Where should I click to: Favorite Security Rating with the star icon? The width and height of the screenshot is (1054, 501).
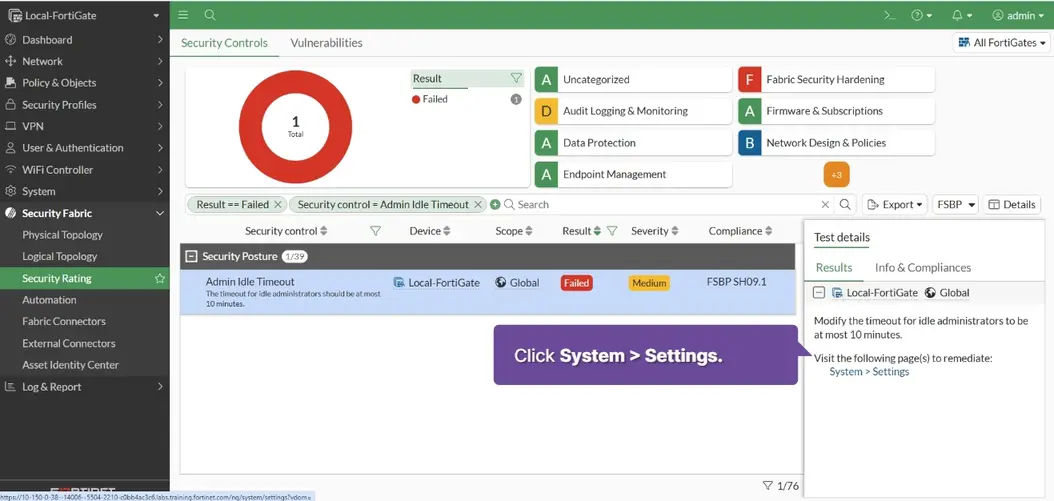click(159, 278)
